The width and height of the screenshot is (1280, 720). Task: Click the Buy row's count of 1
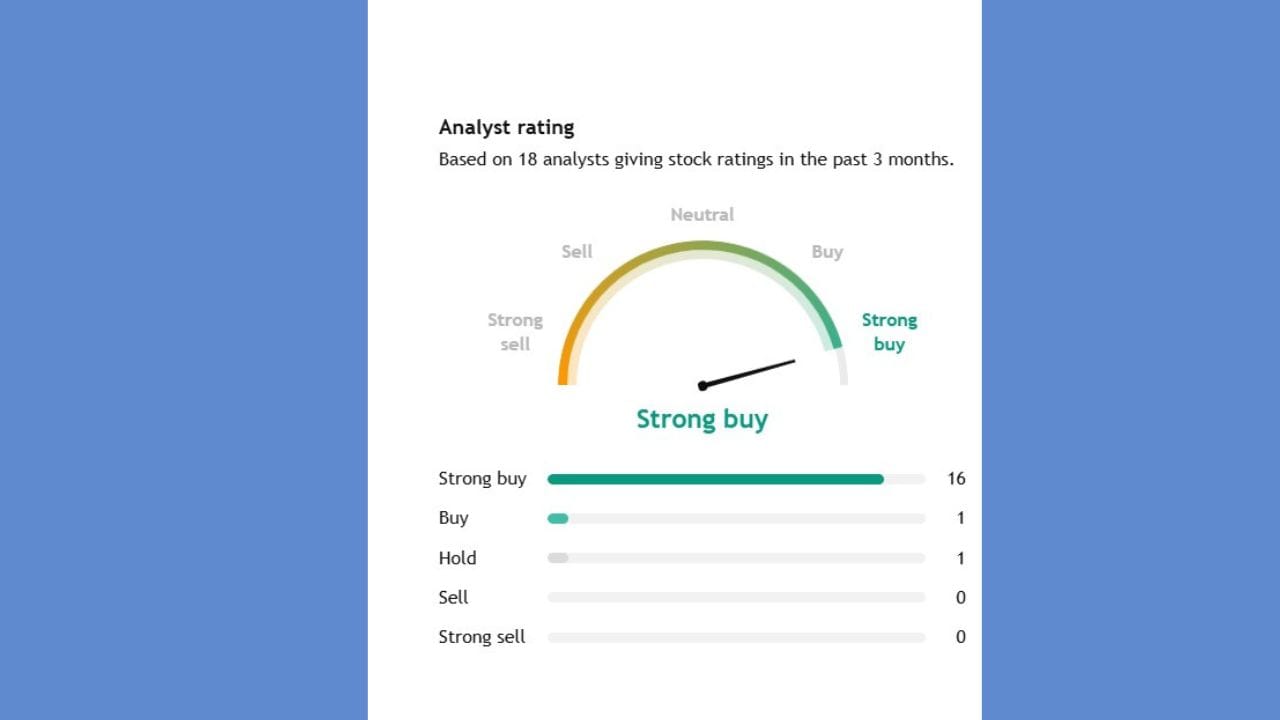(960, 518)
